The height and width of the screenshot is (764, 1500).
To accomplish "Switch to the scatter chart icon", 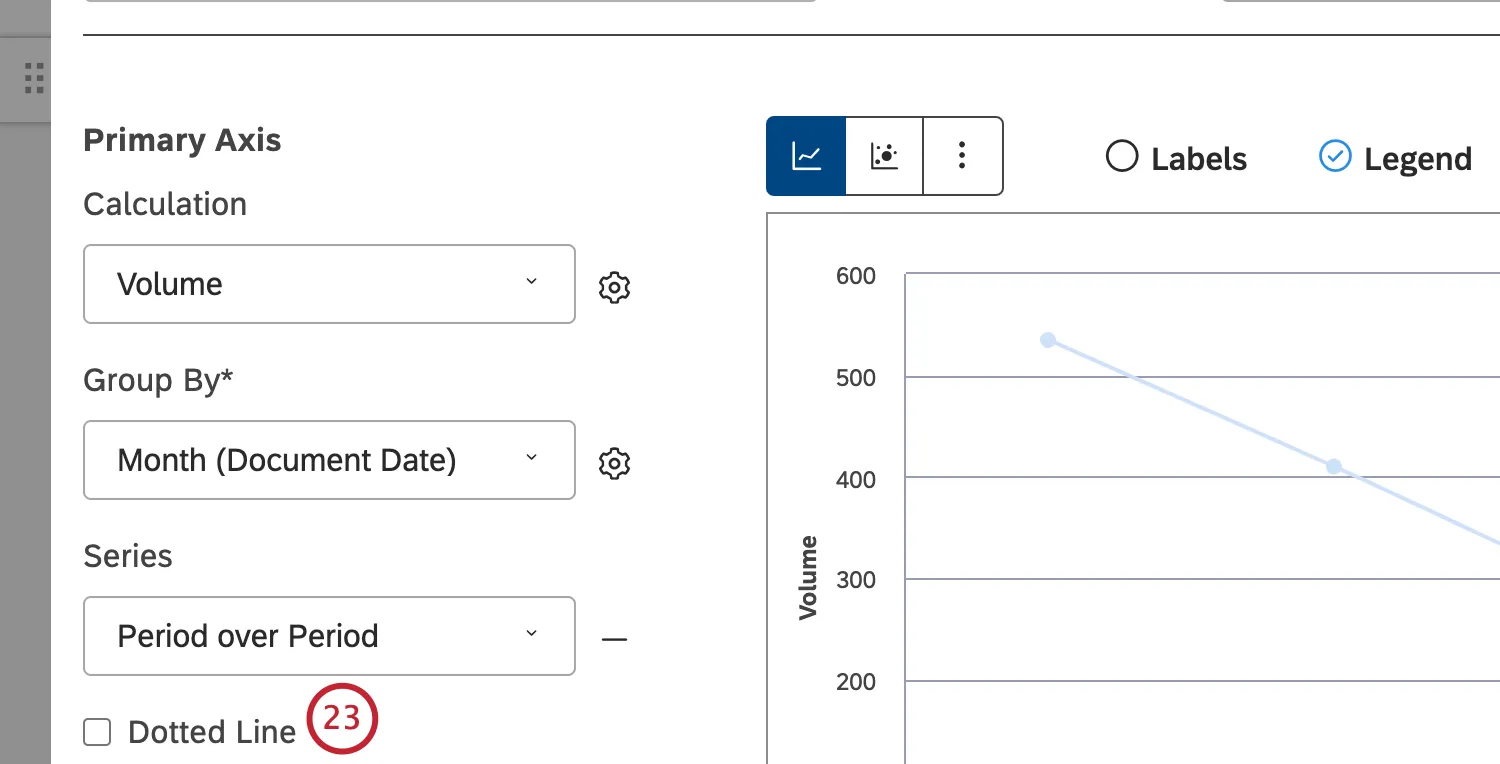I will pyautogui.click(x=884, y=156).
